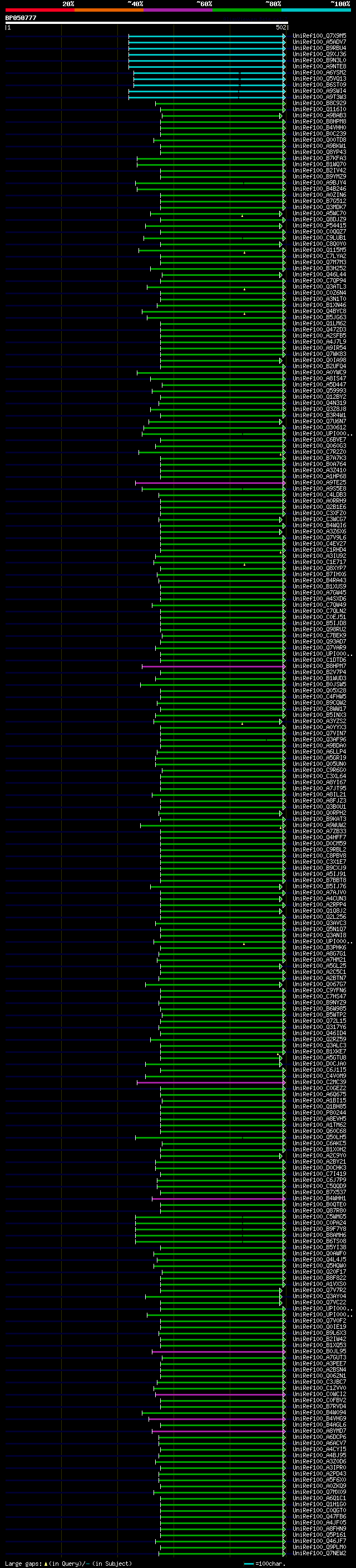This screenshot has height=1568, width=356.
Task: Click cyan alignment bar of UniRef100_B6ST09
Action: click(x=209, y=85)
